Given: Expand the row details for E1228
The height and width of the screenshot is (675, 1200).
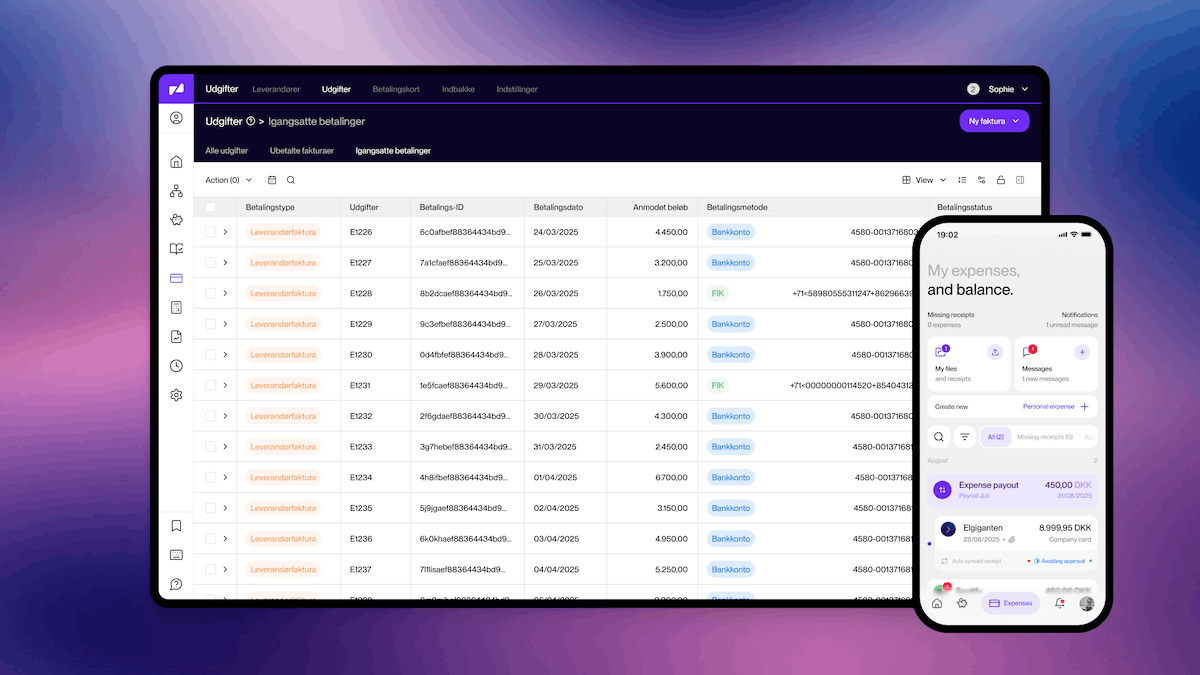Looking at the screenshot, I should click(226, 293).
